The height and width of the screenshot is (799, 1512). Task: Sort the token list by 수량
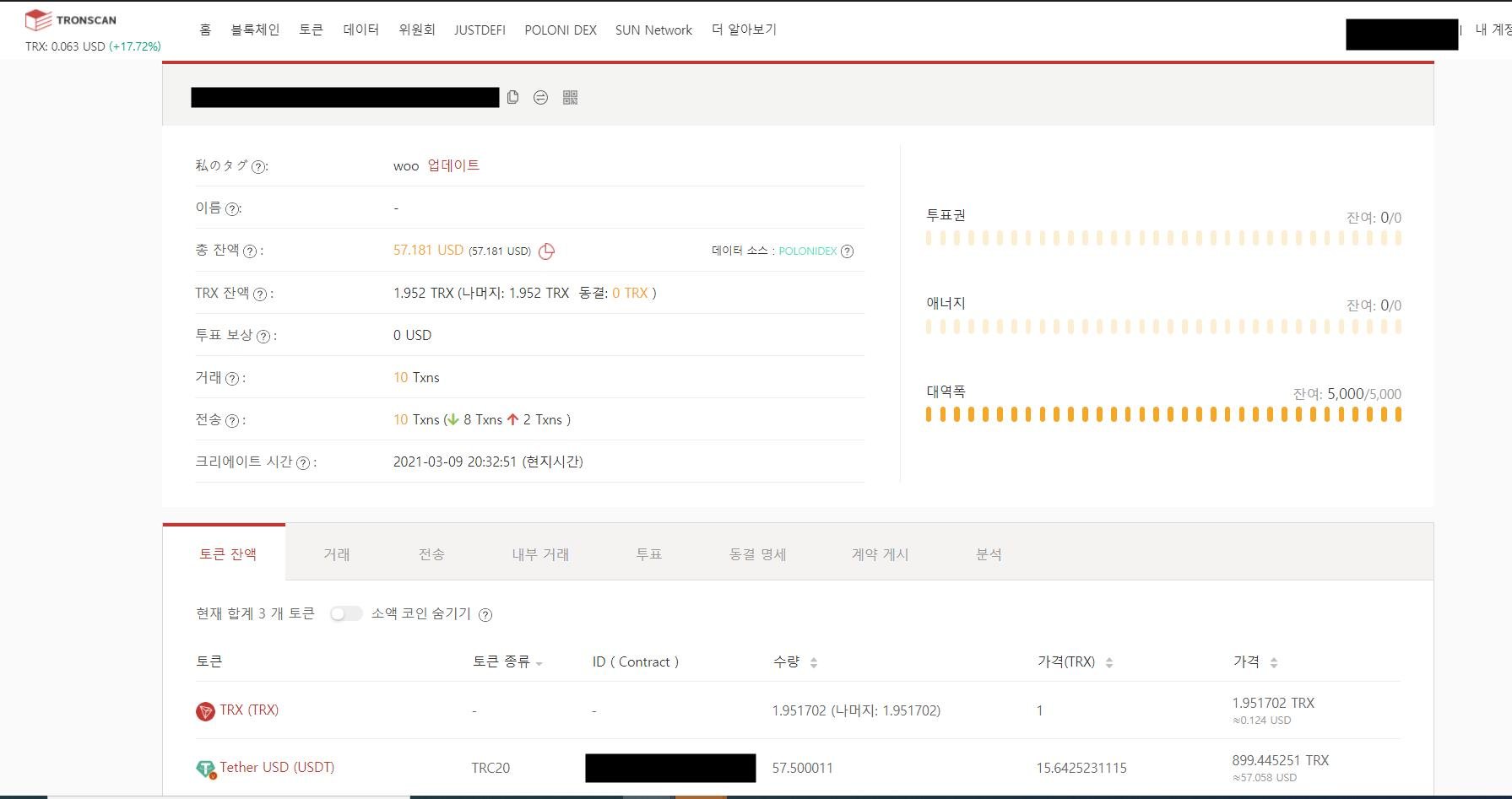[813, 661]
